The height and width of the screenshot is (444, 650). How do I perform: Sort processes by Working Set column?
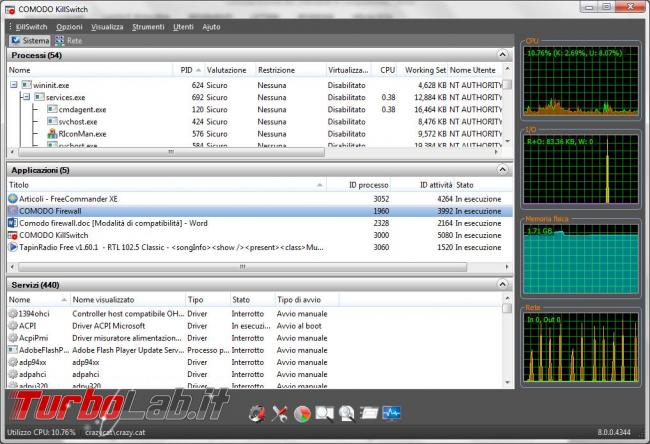423,70
